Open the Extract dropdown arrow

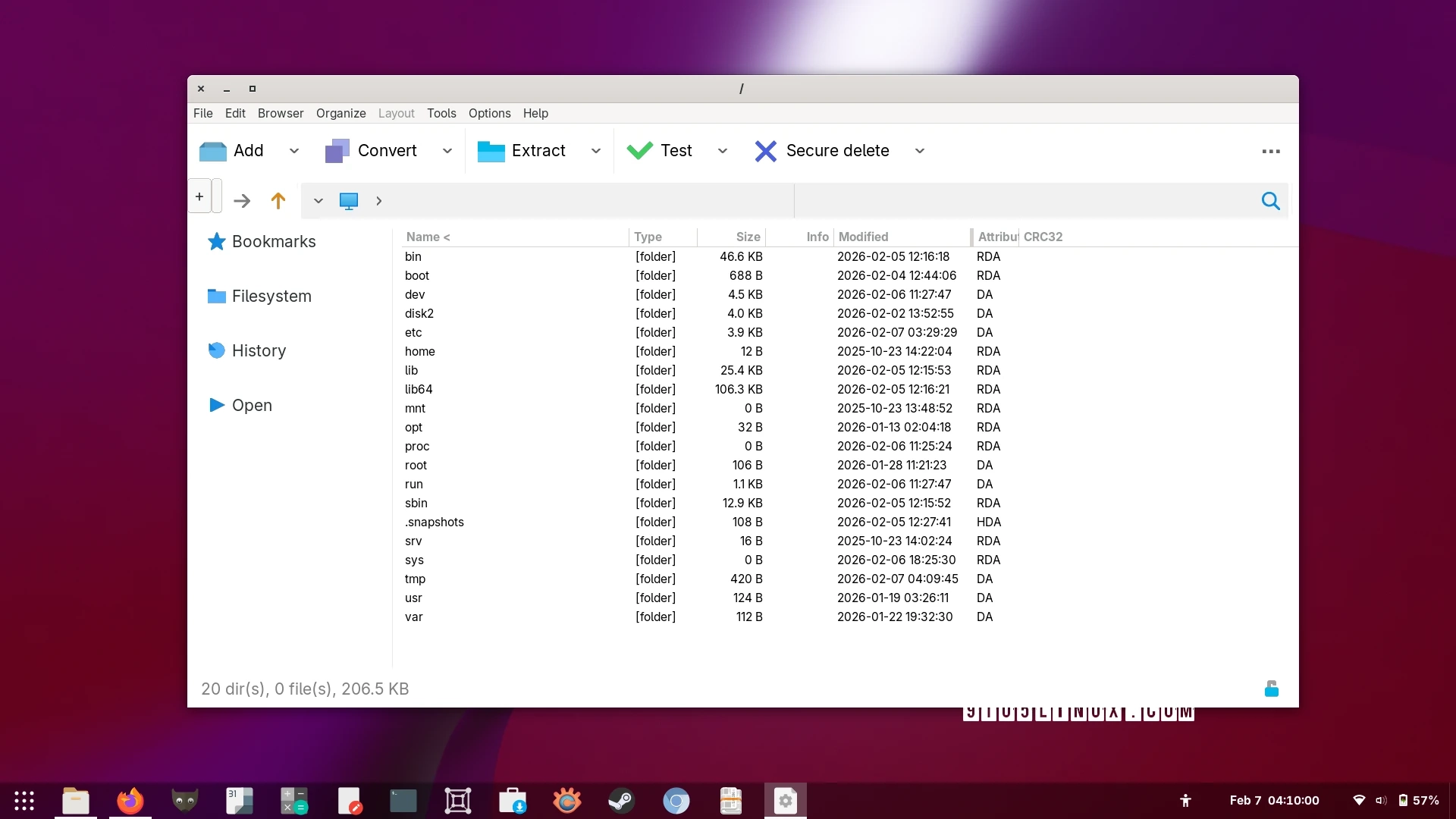(596, 150)
